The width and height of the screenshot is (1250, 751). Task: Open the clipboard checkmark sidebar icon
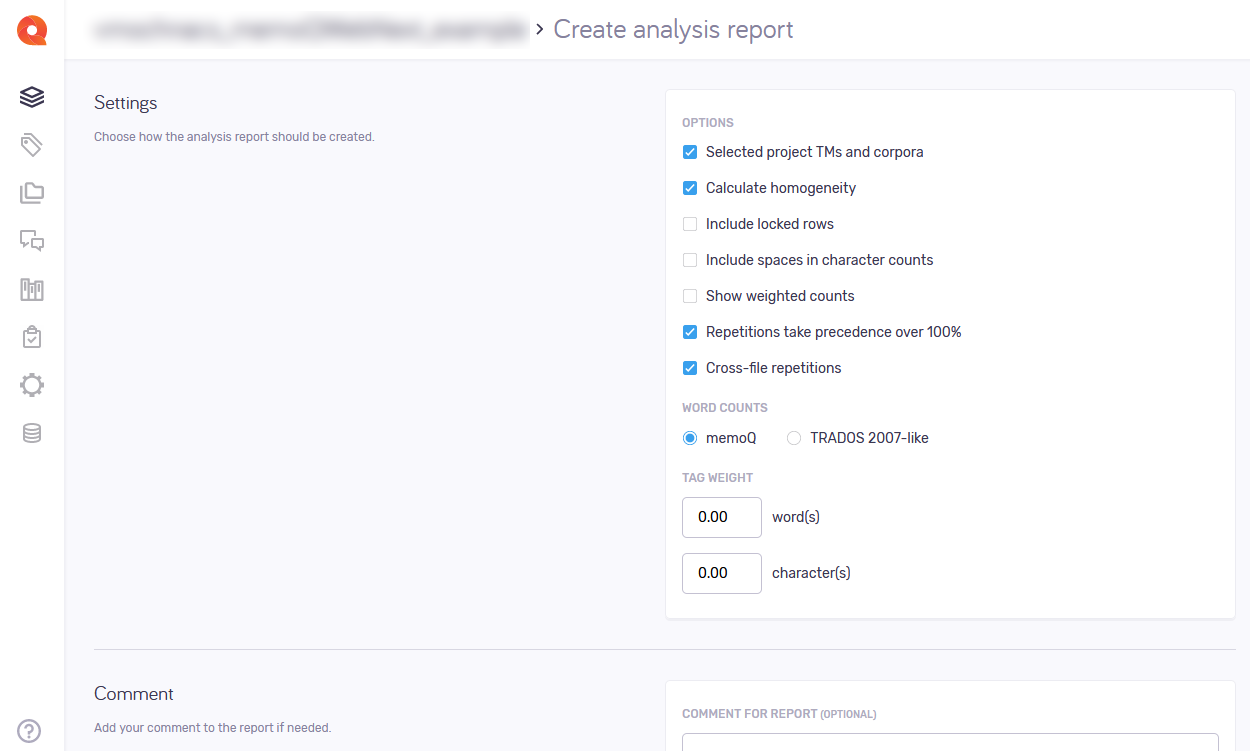click(x=32, y=337)
